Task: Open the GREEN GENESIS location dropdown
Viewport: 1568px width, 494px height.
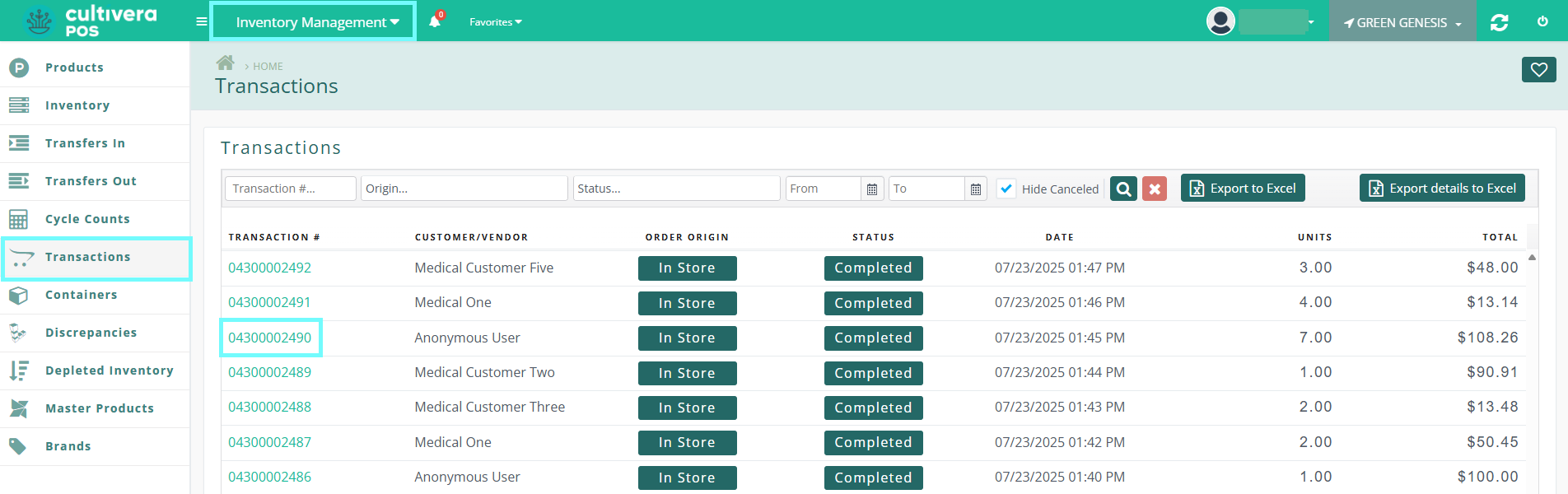Action: 1402,23
